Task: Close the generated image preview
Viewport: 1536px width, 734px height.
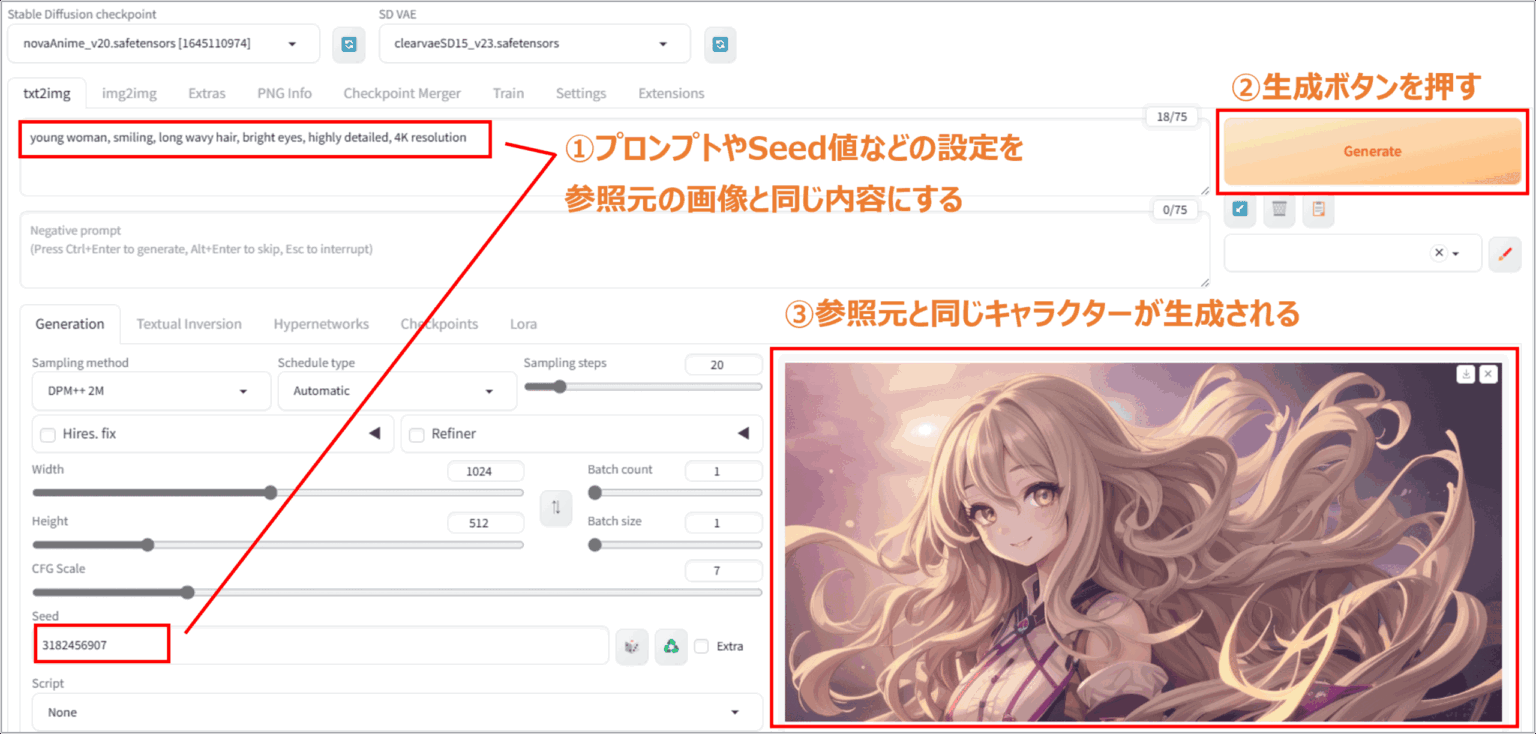Action: pyautogui.click(x=1488, y=374)
